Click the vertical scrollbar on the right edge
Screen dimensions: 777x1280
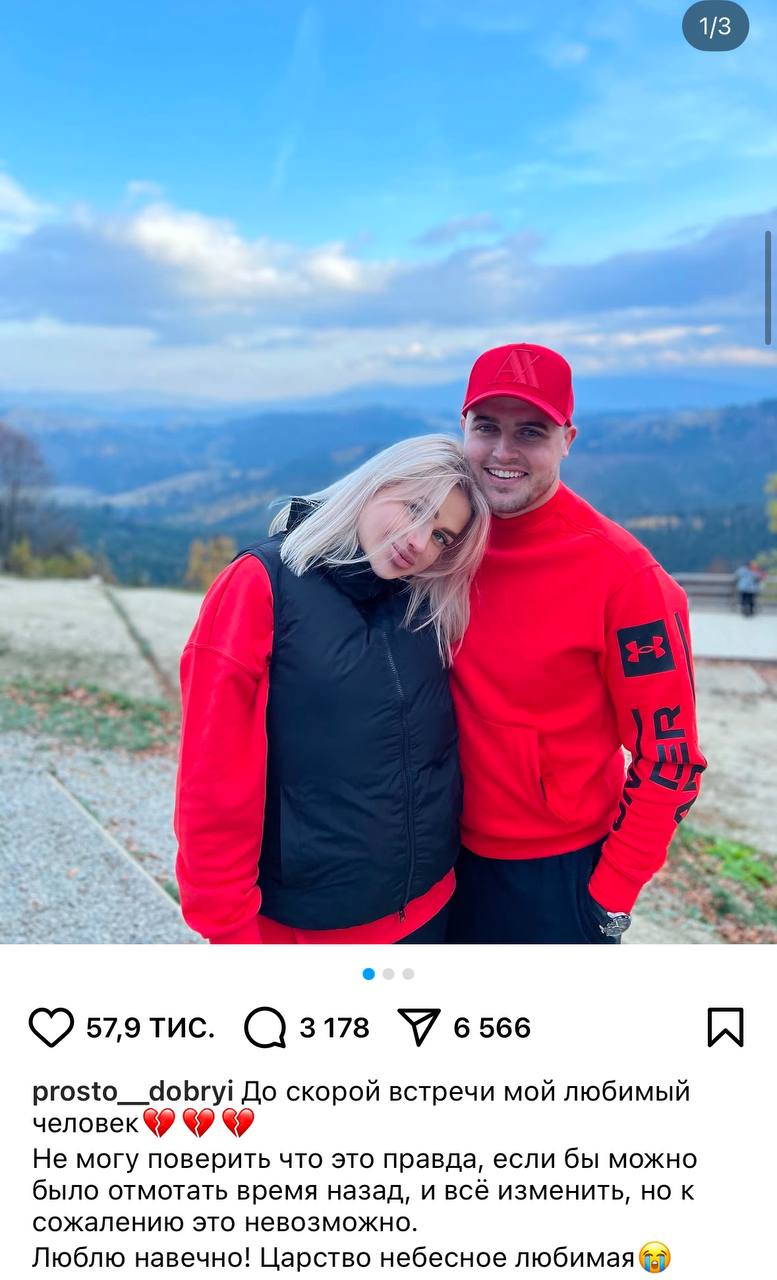(x=768, y=289)
